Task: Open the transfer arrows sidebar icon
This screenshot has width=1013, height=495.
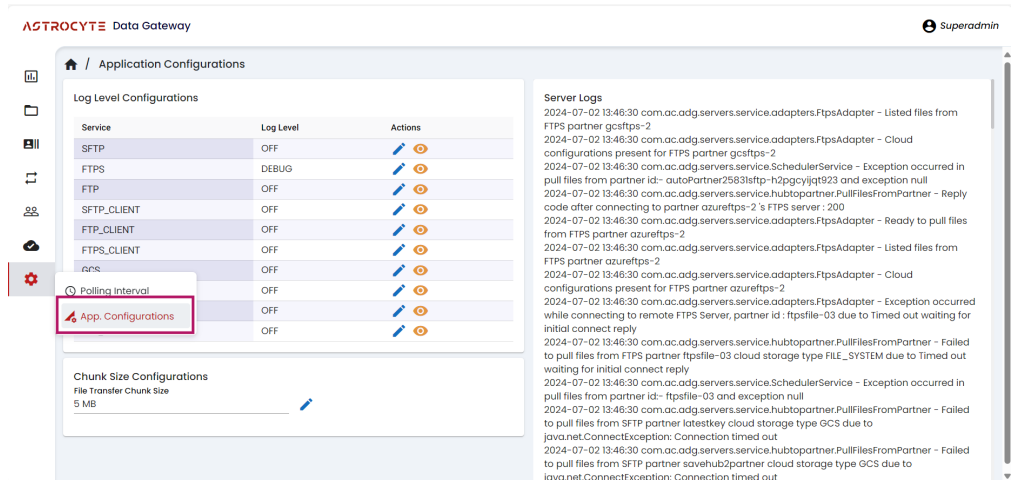Action: click(x=31, y=178)
